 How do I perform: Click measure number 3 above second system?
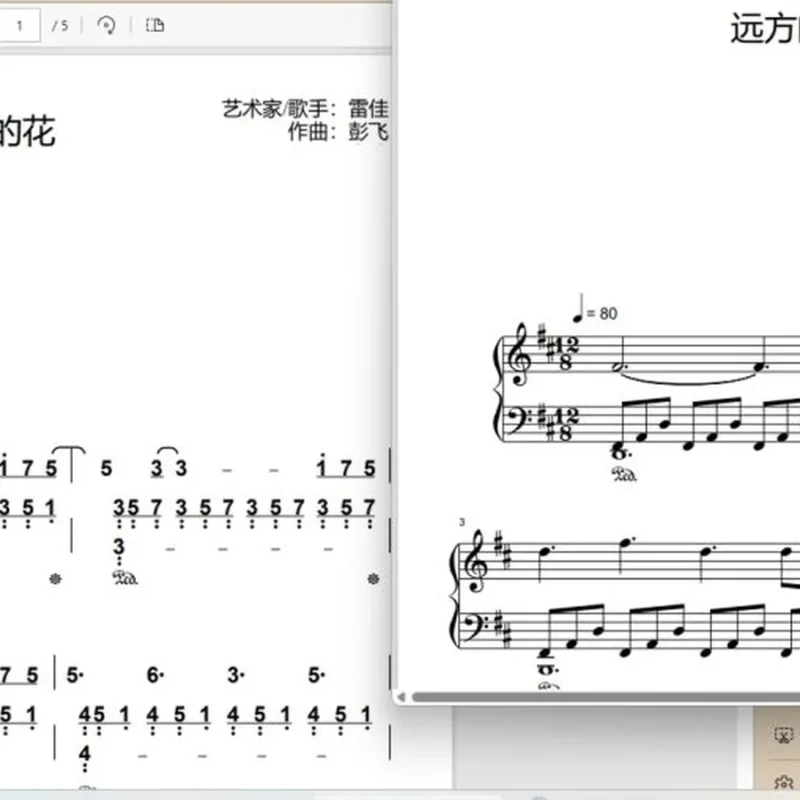click(x=462, y=522)
